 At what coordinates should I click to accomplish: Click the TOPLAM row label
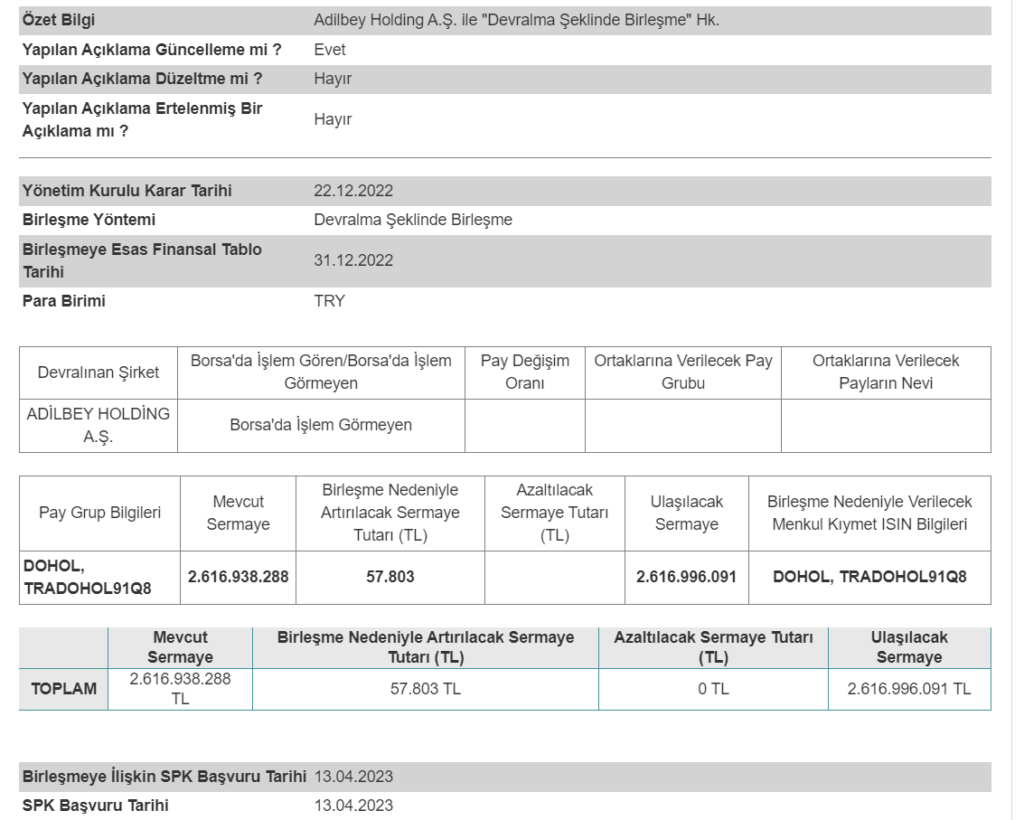pos(63,687)
